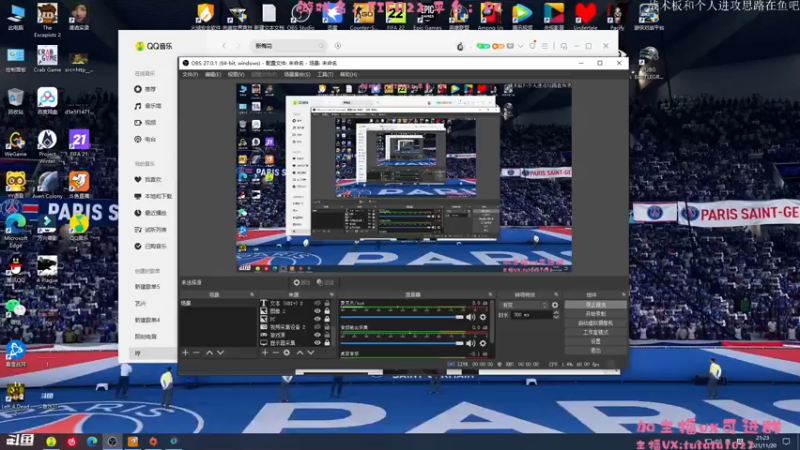Image resolution: width=800 pixels, height=450 pixels.
Task: Open Trial Listen list (试听列表) in QQ Music
Action: [x=151, y=230]
